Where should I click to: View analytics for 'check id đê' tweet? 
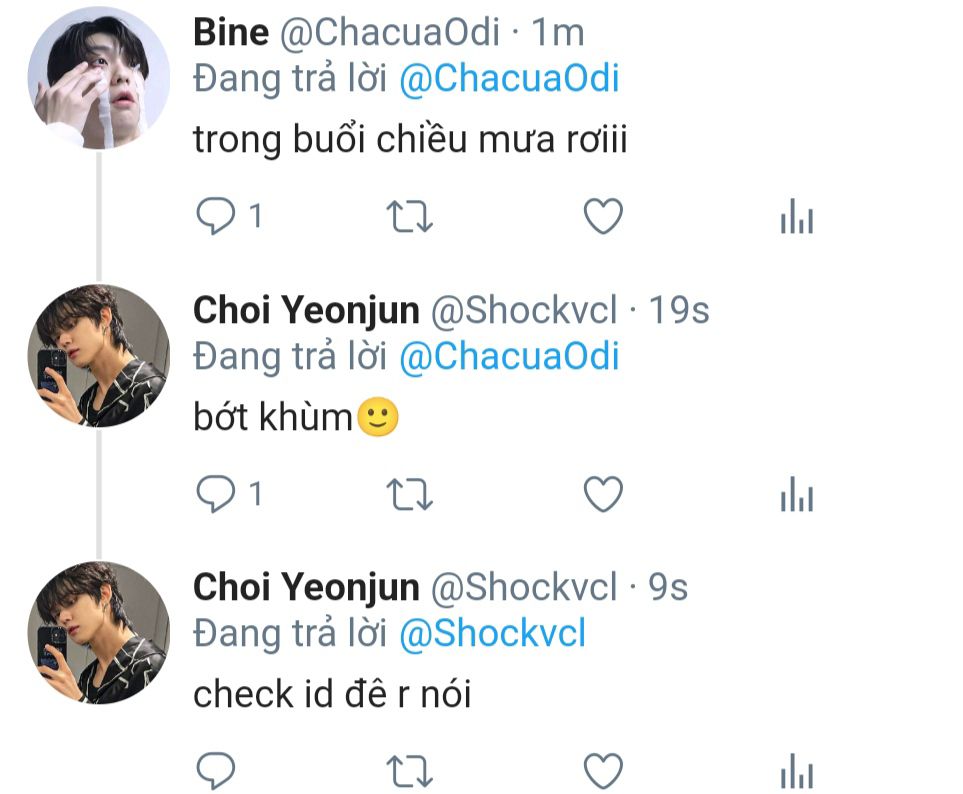tap(797, 771)
